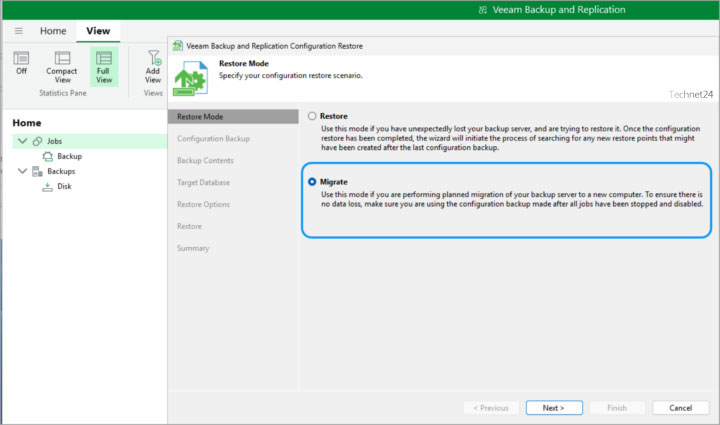
Task: Switch to the Home ribbon tab
Action: tap(53, 31)
